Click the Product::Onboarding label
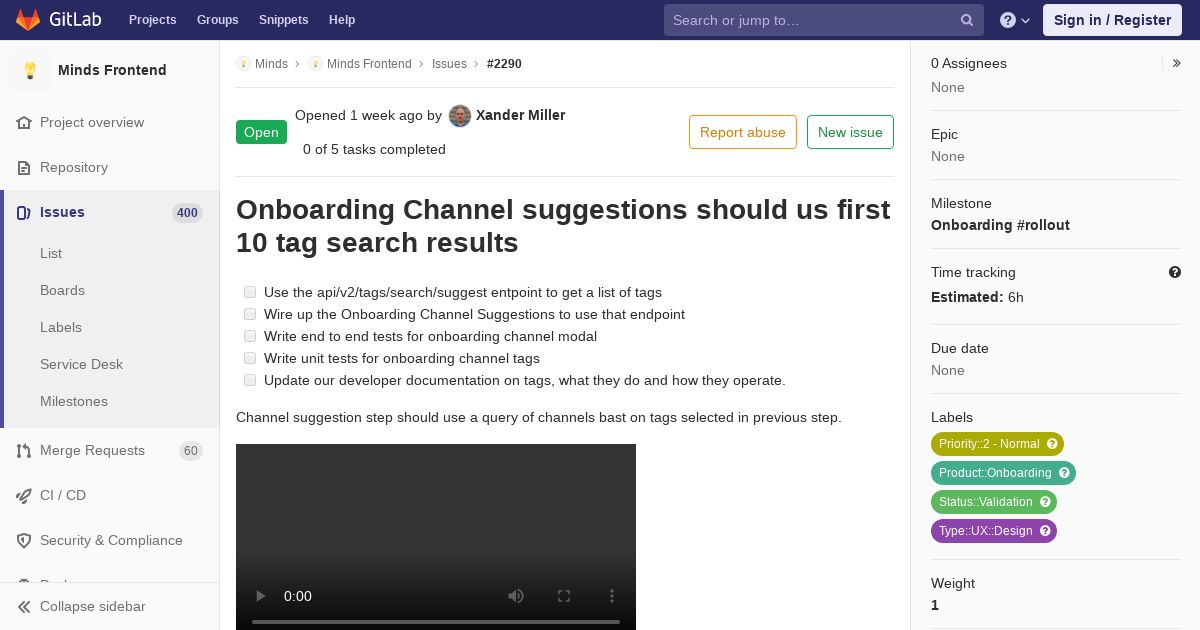The width and height of the screenshot is (1200, 630). point(995,473)
